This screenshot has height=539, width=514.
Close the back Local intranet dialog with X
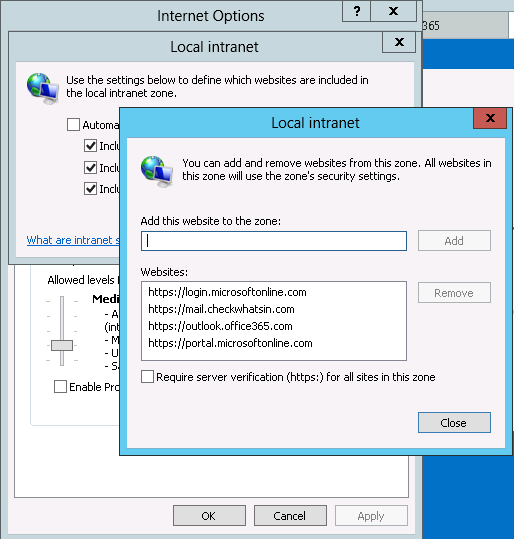[x=399, y=42]
